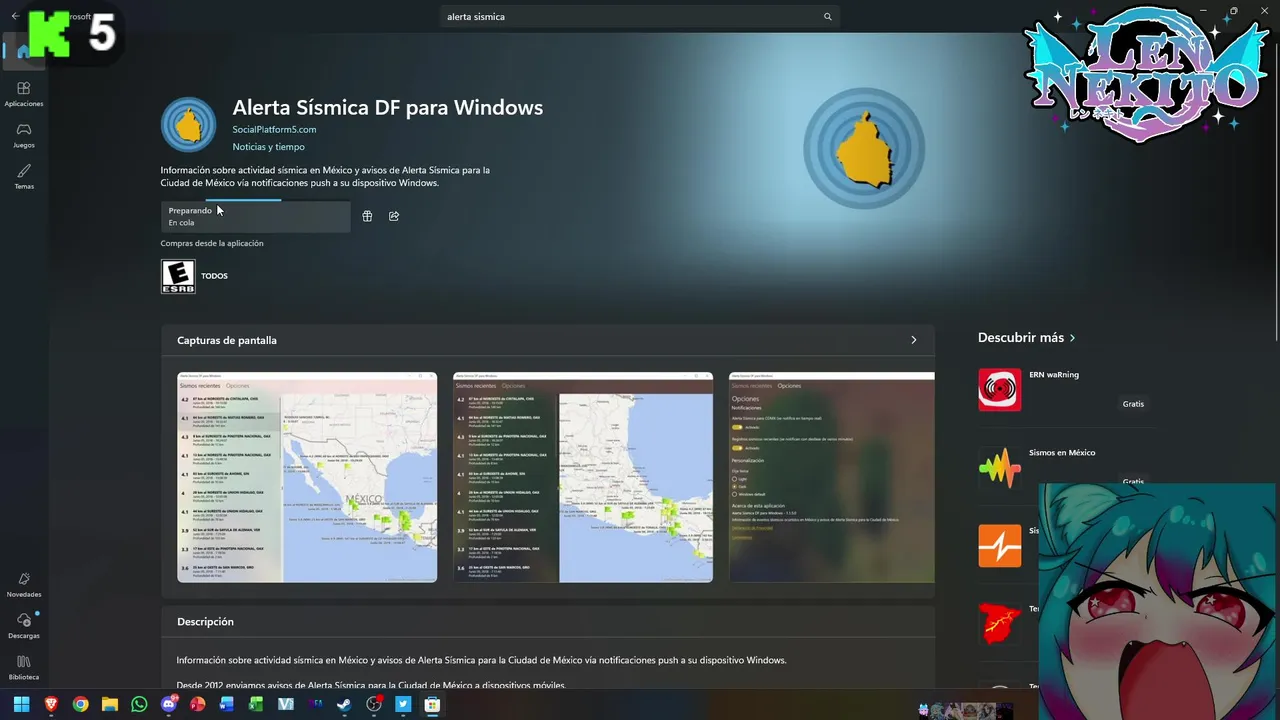
Task: Open the third screenshot showing Opciones settings
Action: 832,477
